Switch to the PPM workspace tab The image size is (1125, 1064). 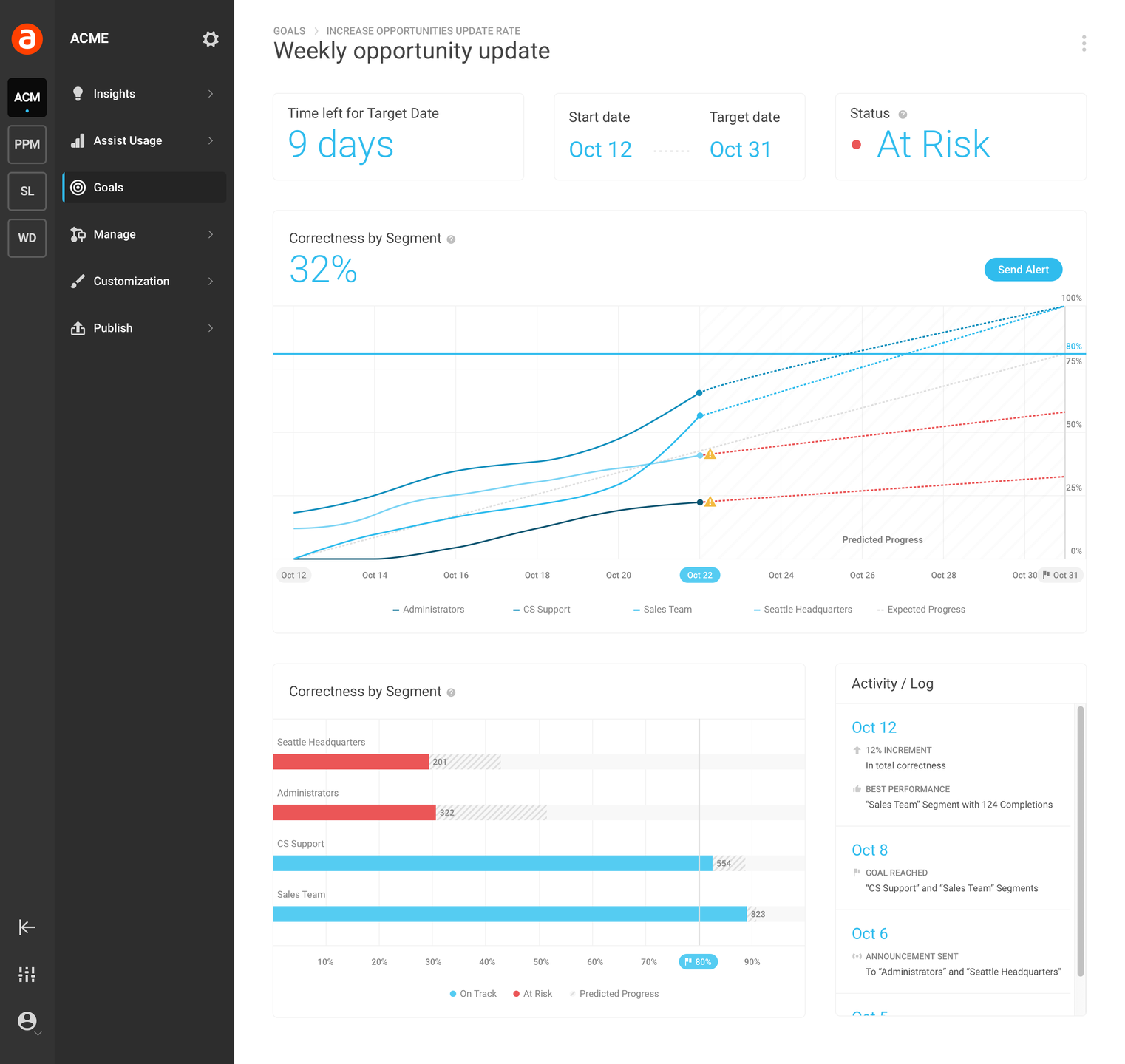[27, 144]
